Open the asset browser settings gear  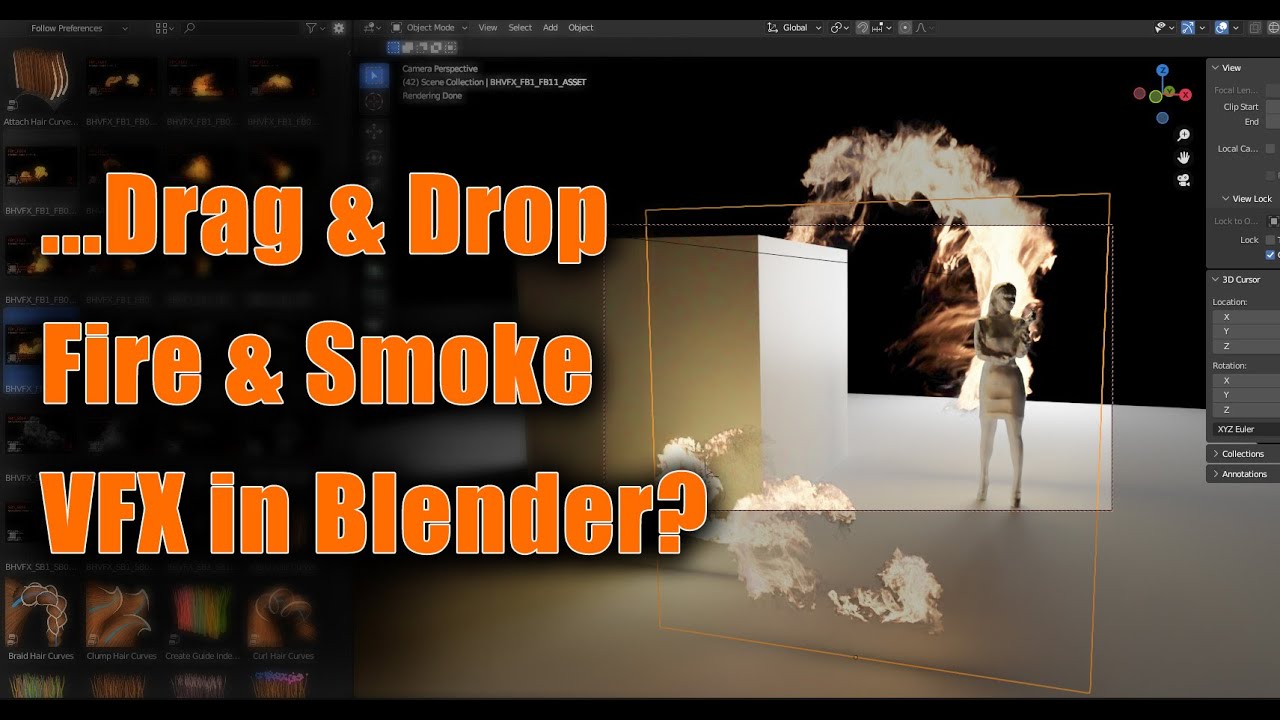tap(338, 28)
